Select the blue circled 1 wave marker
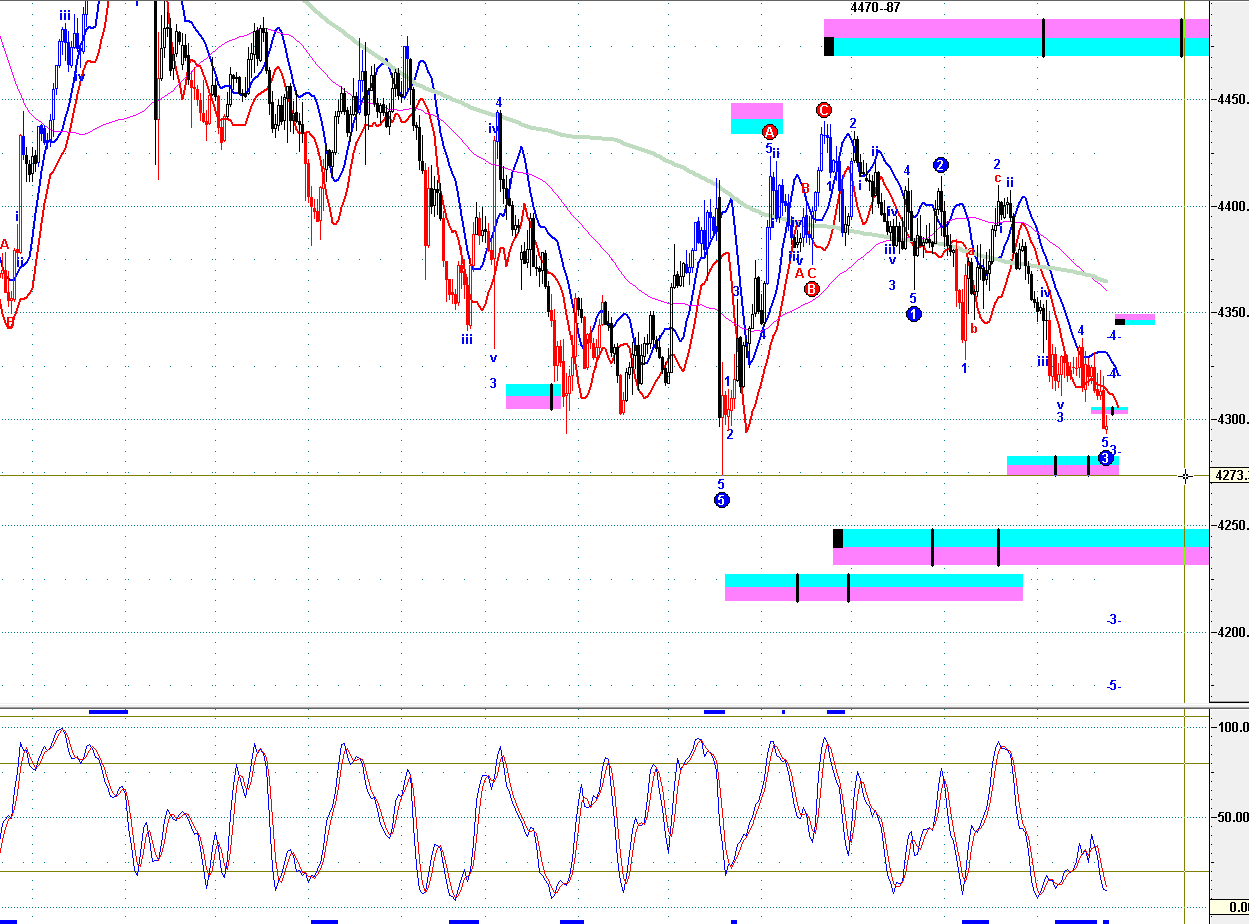The width and height of the screenshot is (1249, 924). coord(914,314)
